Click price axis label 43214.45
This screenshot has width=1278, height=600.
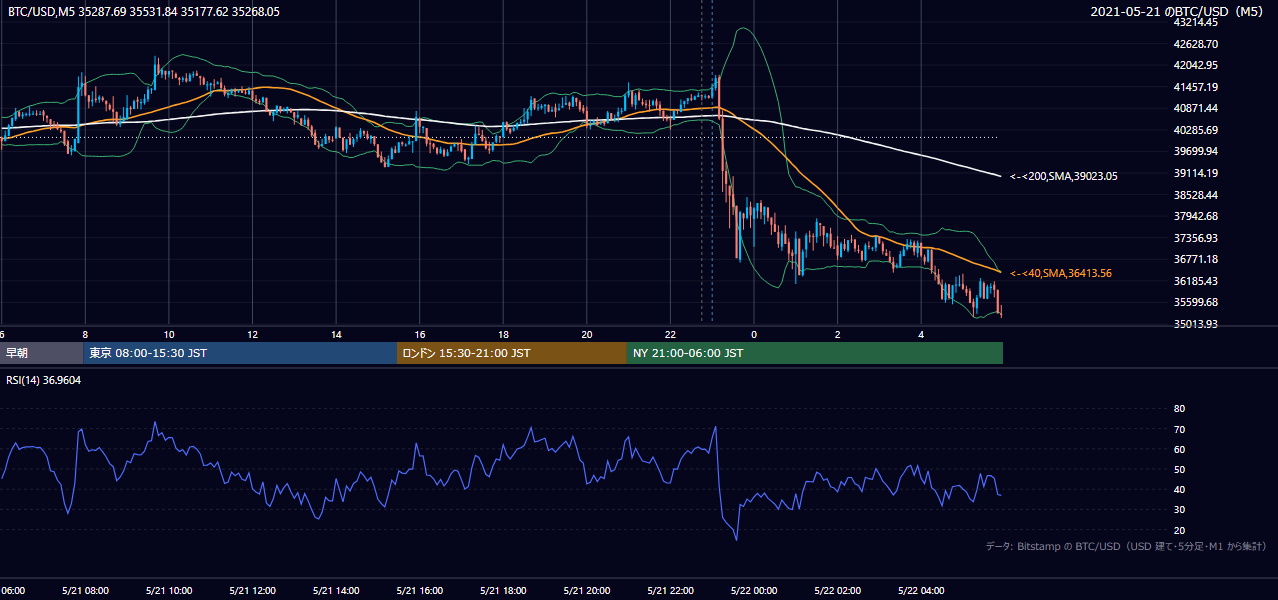pos(1195,22)
